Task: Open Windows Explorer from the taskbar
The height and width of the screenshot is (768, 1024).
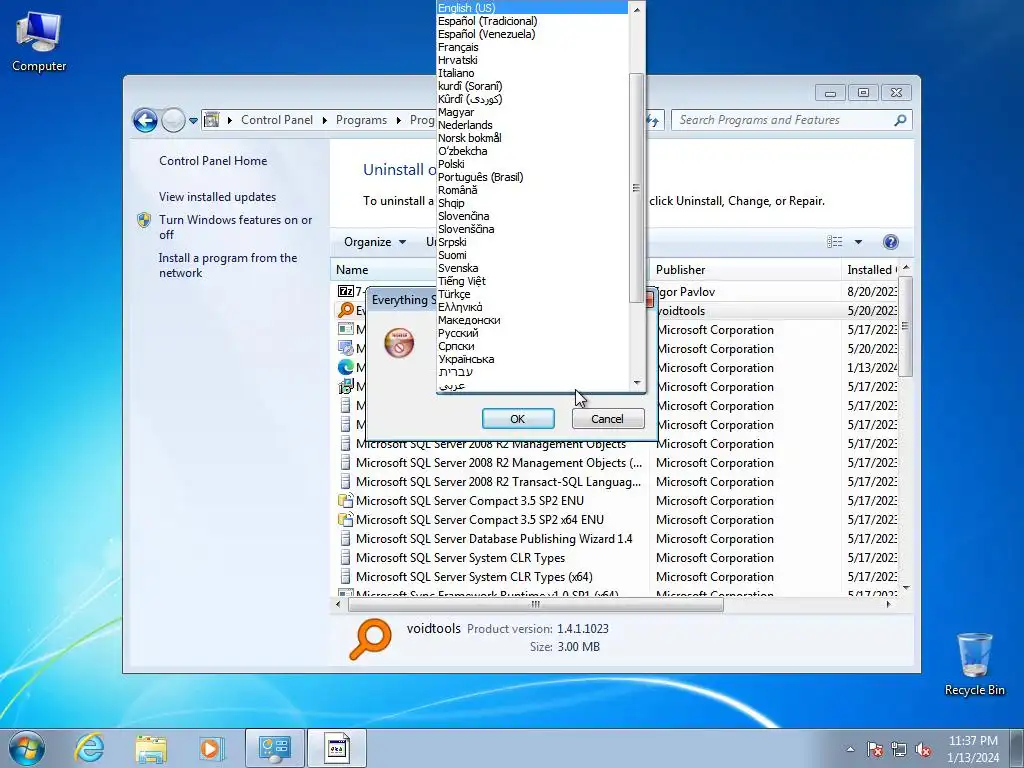Action: (151, 748)
